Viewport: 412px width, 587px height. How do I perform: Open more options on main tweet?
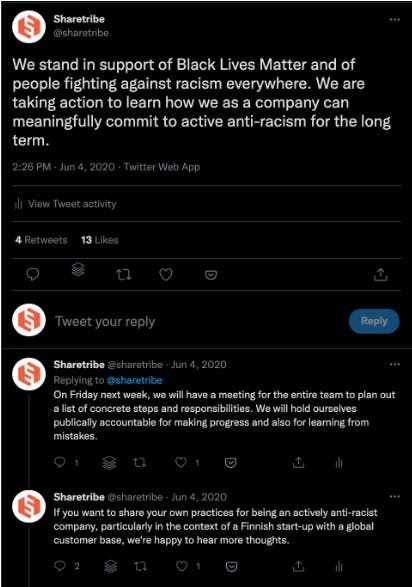[394, 19]
